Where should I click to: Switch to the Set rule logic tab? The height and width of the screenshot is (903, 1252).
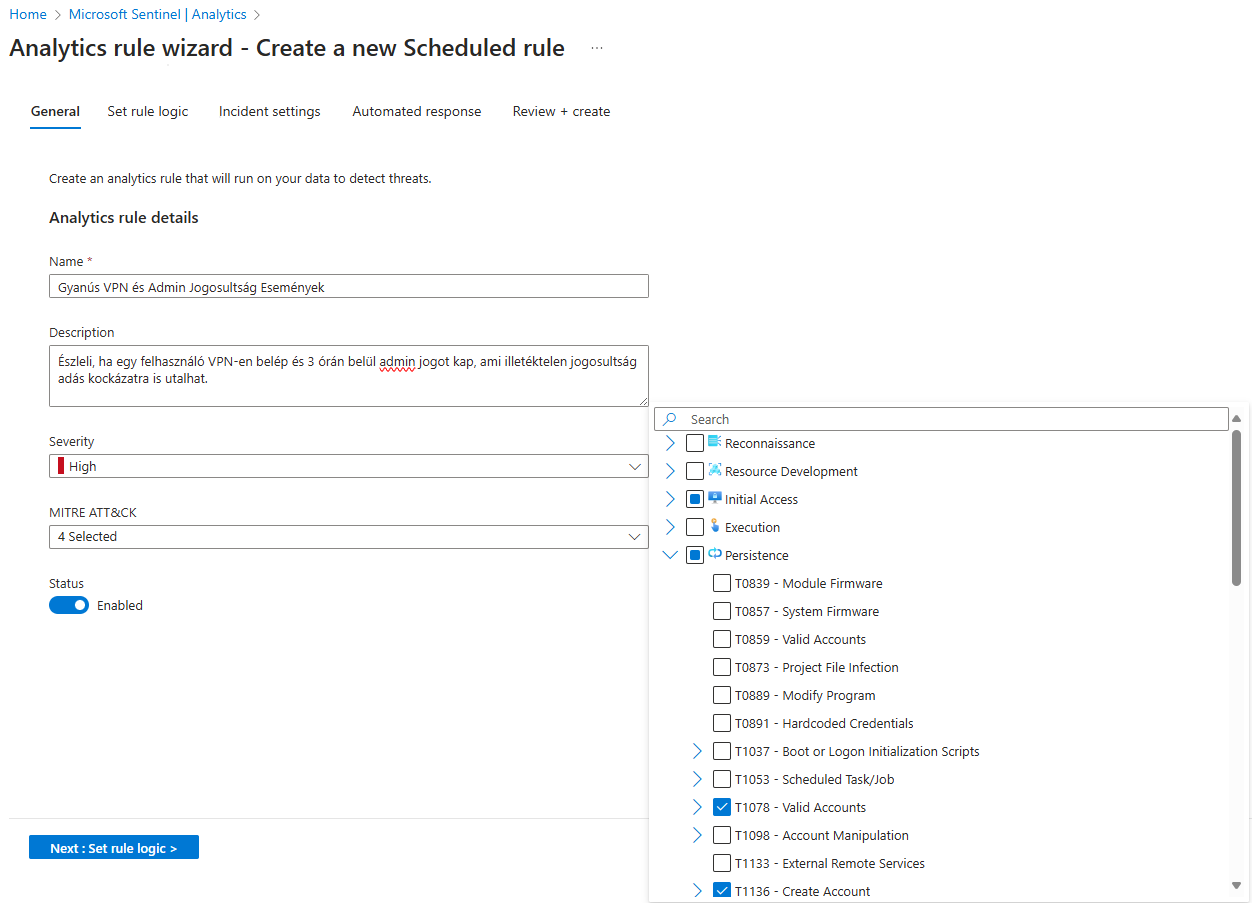tap(148, 111)
